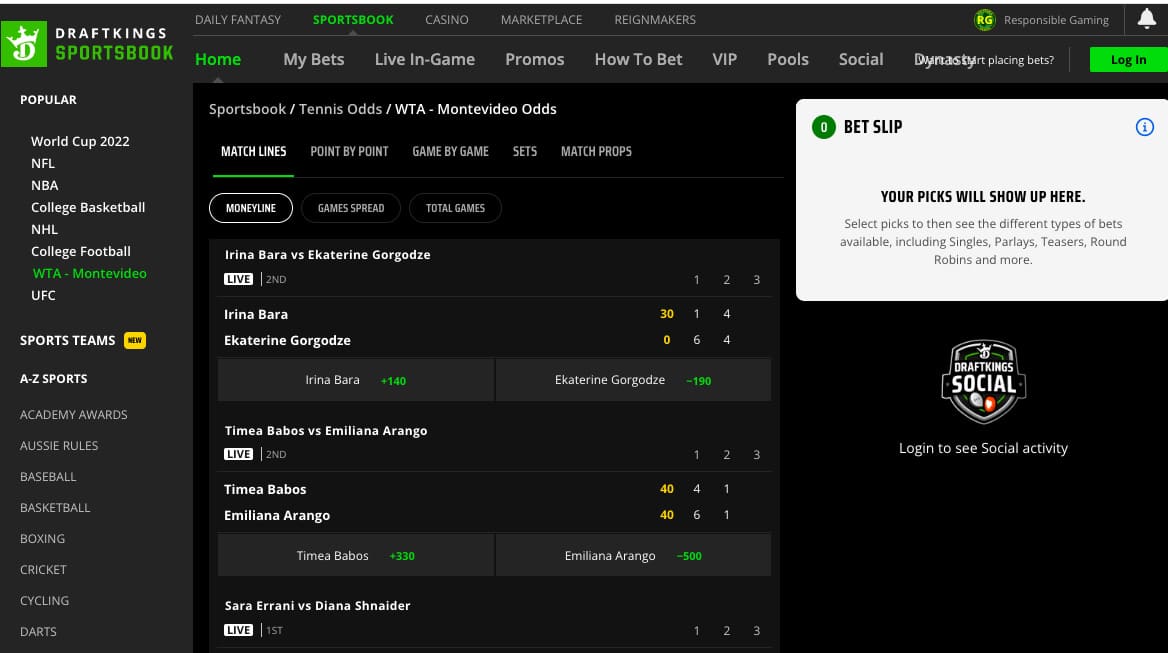This screenshot has width=1168, height=653.
Task: Open WTA - Montevideo in Popular list
Action: pos(89,273)
